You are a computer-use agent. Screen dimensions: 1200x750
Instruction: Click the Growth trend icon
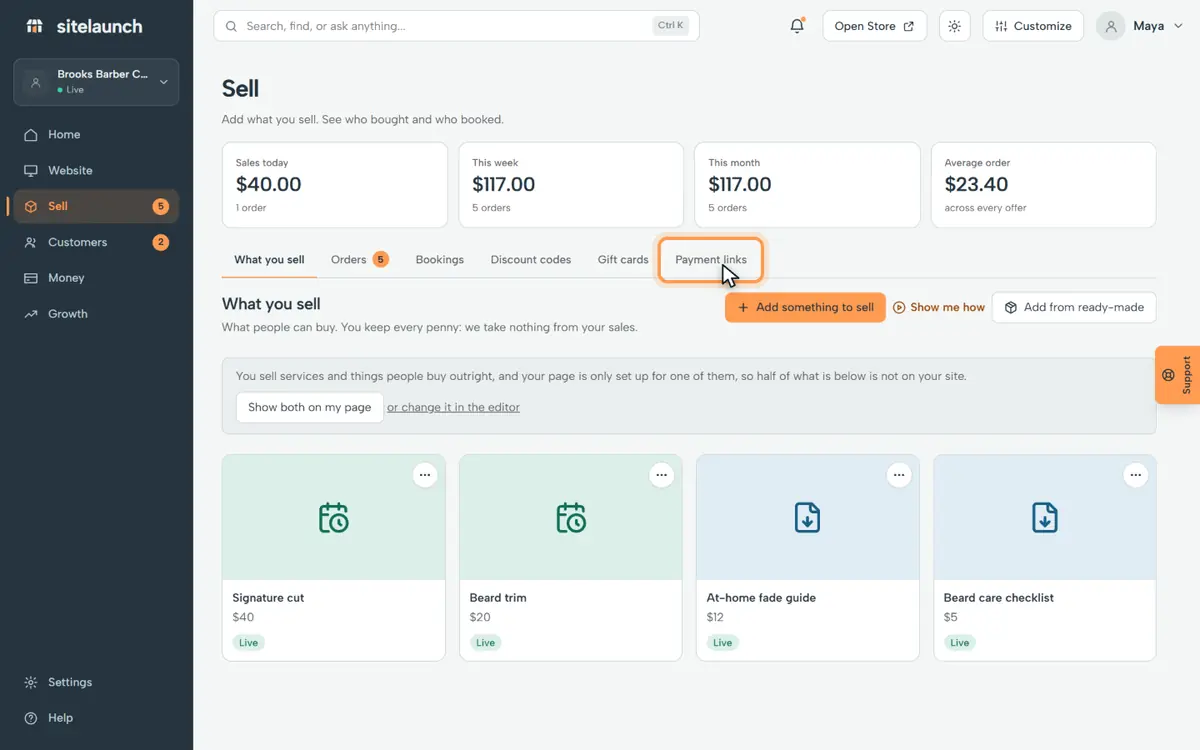(x=31, y=314)
